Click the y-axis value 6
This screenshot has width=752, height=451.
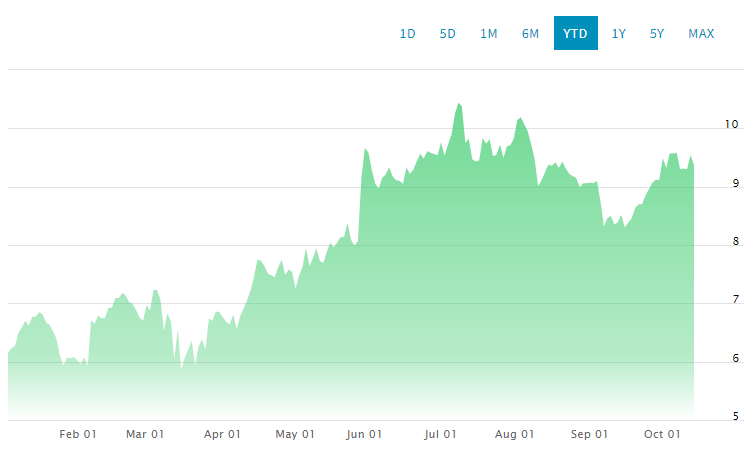tap(734, 359)
